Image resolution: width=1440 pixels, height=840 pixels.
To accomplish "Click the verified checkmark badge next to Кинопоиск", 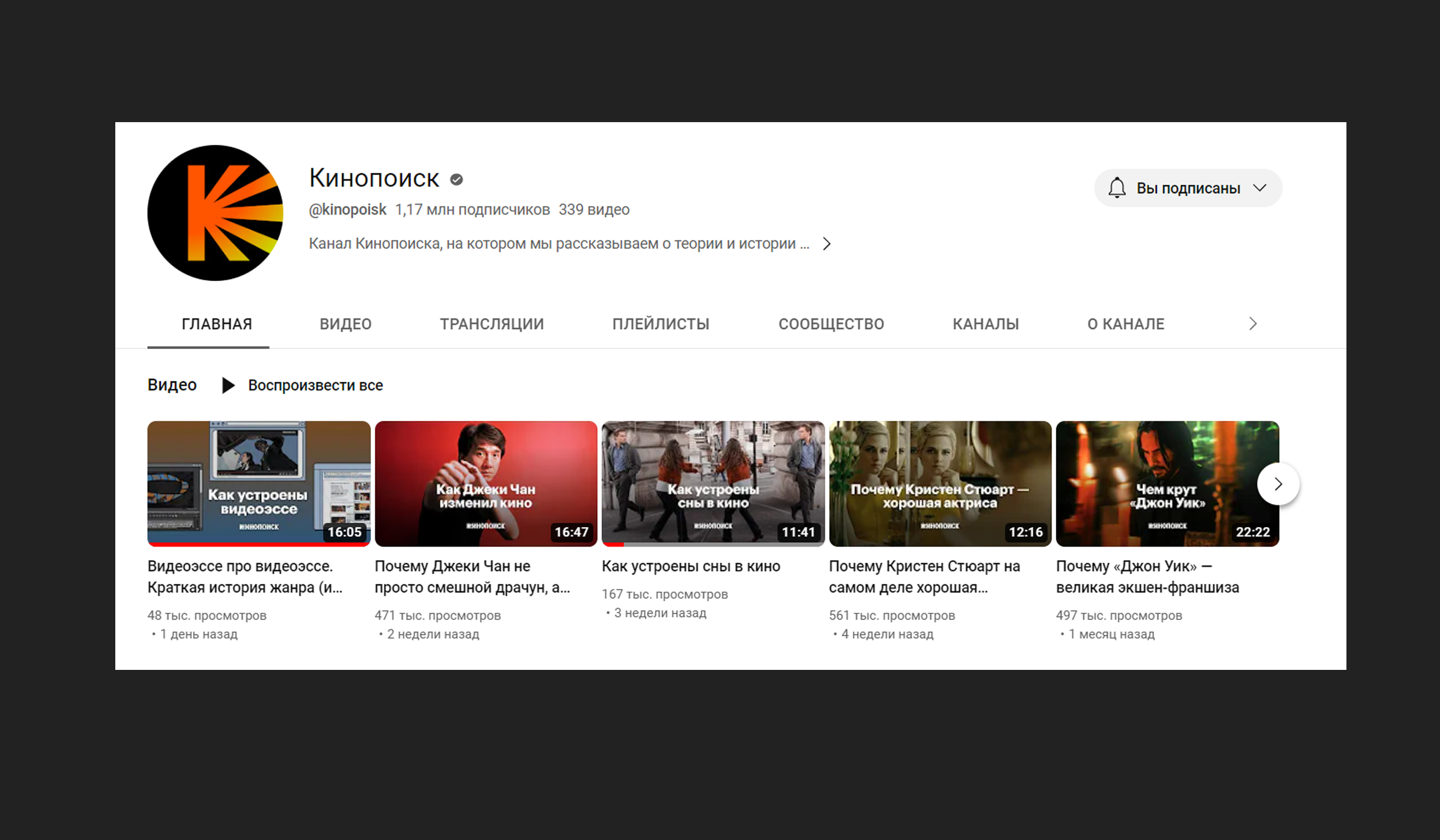I will [457, 179].
